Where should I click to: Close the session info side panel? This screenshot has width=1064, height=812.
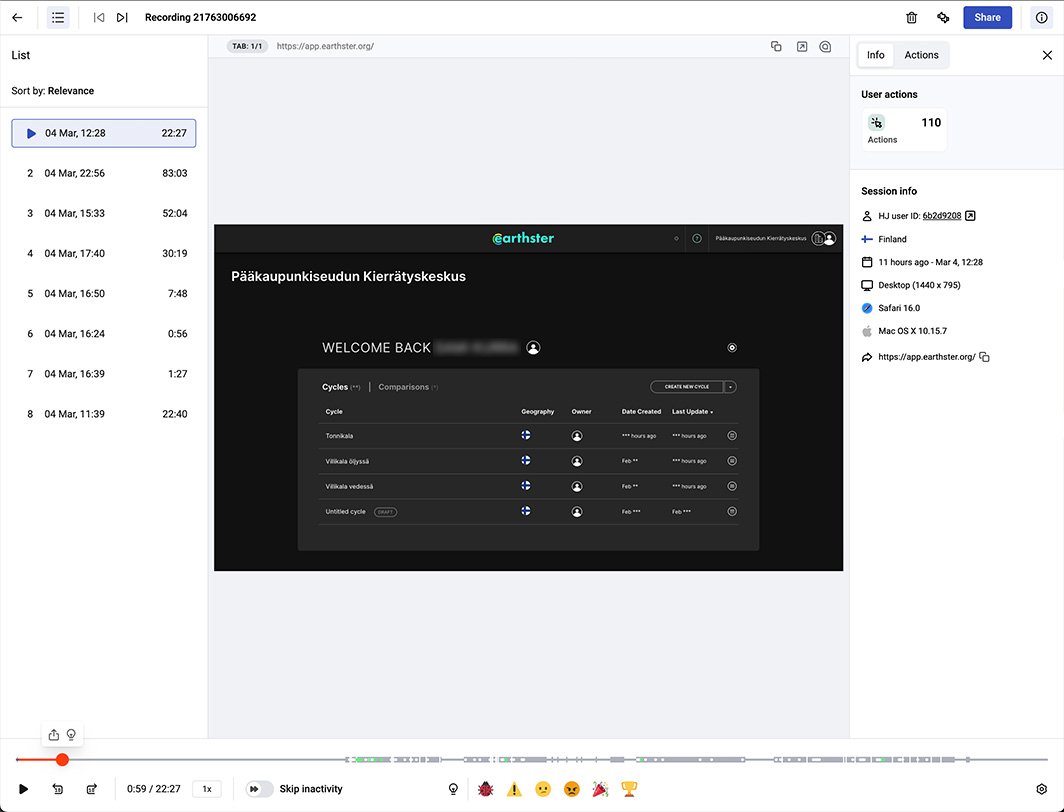[x=1047, y=55]
